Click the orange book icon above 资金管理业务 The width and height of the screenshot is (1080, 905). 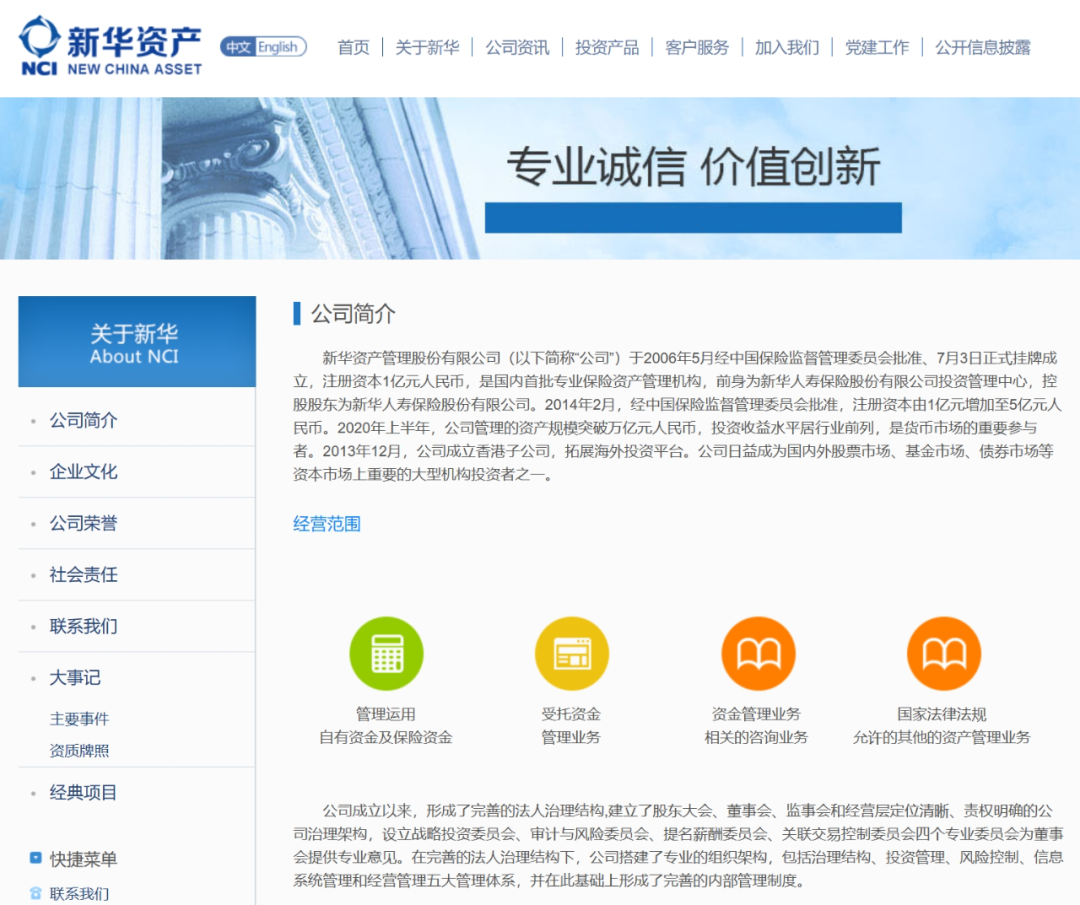coord(758,654)
